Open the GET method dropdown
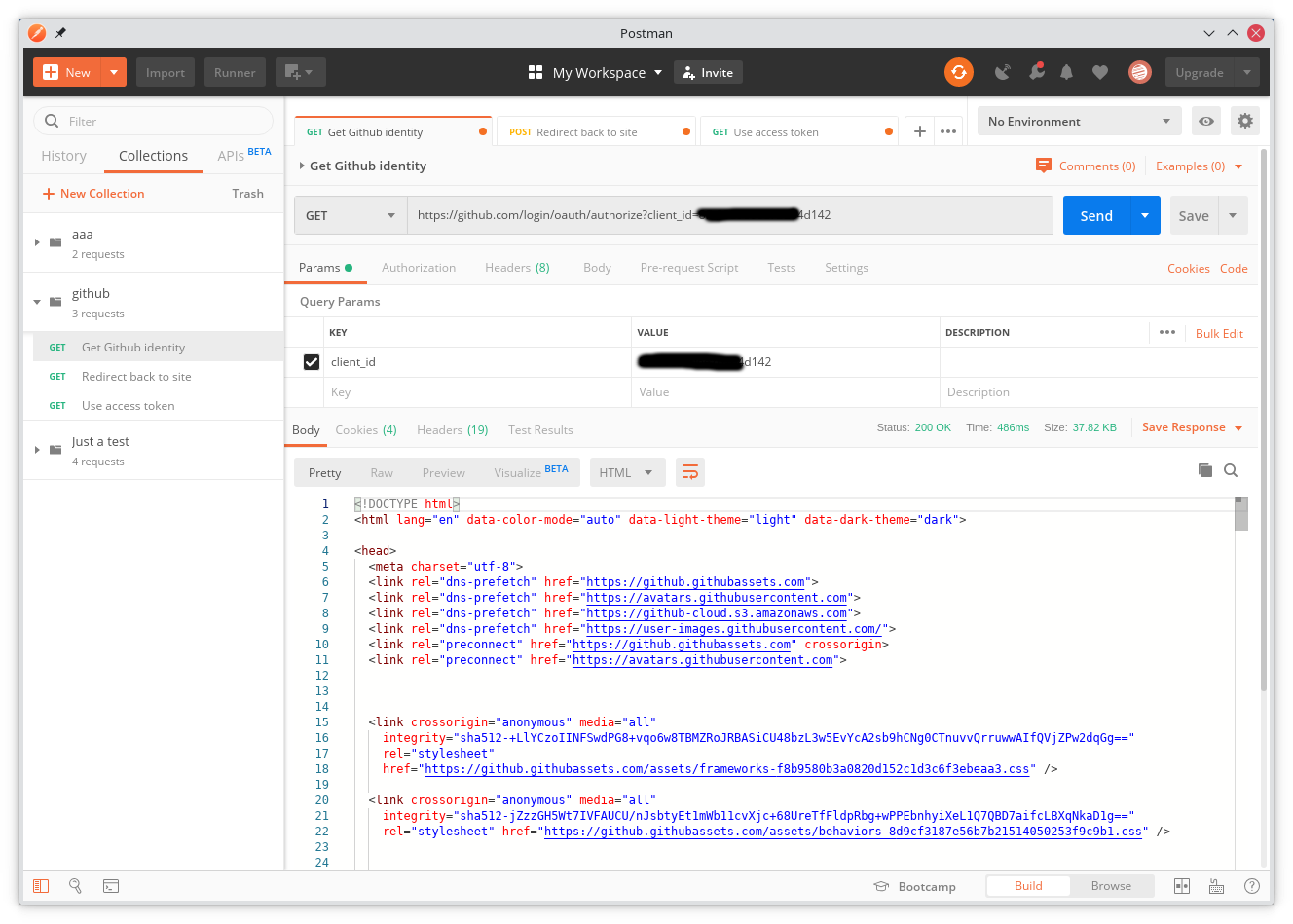1293x924 pixels. (x=351, y=215)
